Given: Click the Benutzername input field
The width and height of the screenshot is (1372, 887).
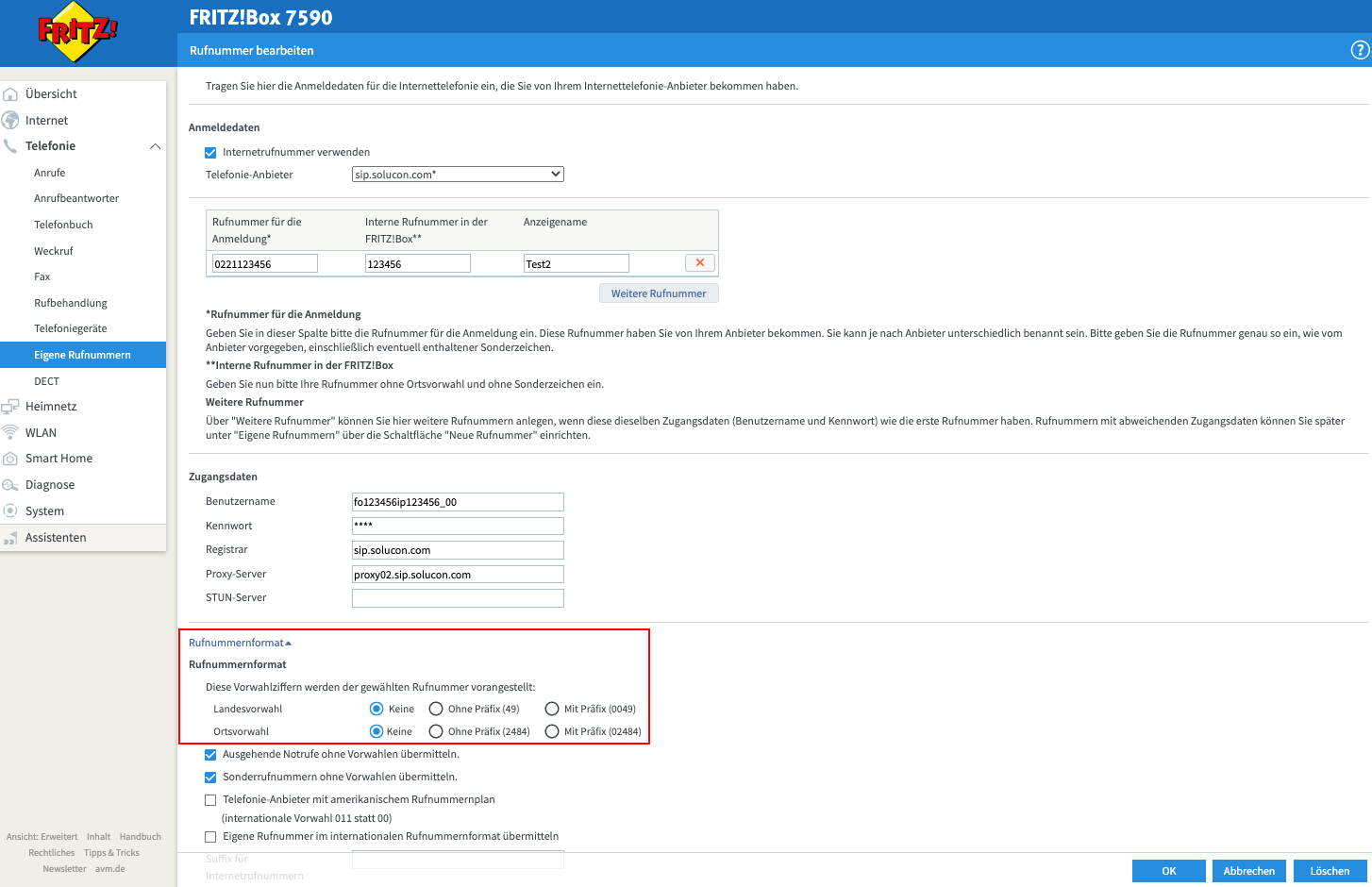Looking at the screenshot, I should pos(458,502).
